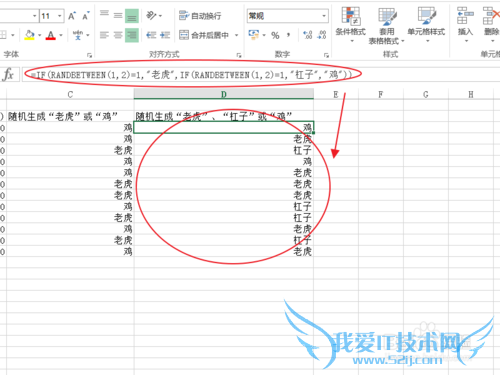Image resolution: width=500 pixels, height=375 pixels.
Task: Open the font name dropdown arrow
Action: pyautogui.click(x=34, y=16)
